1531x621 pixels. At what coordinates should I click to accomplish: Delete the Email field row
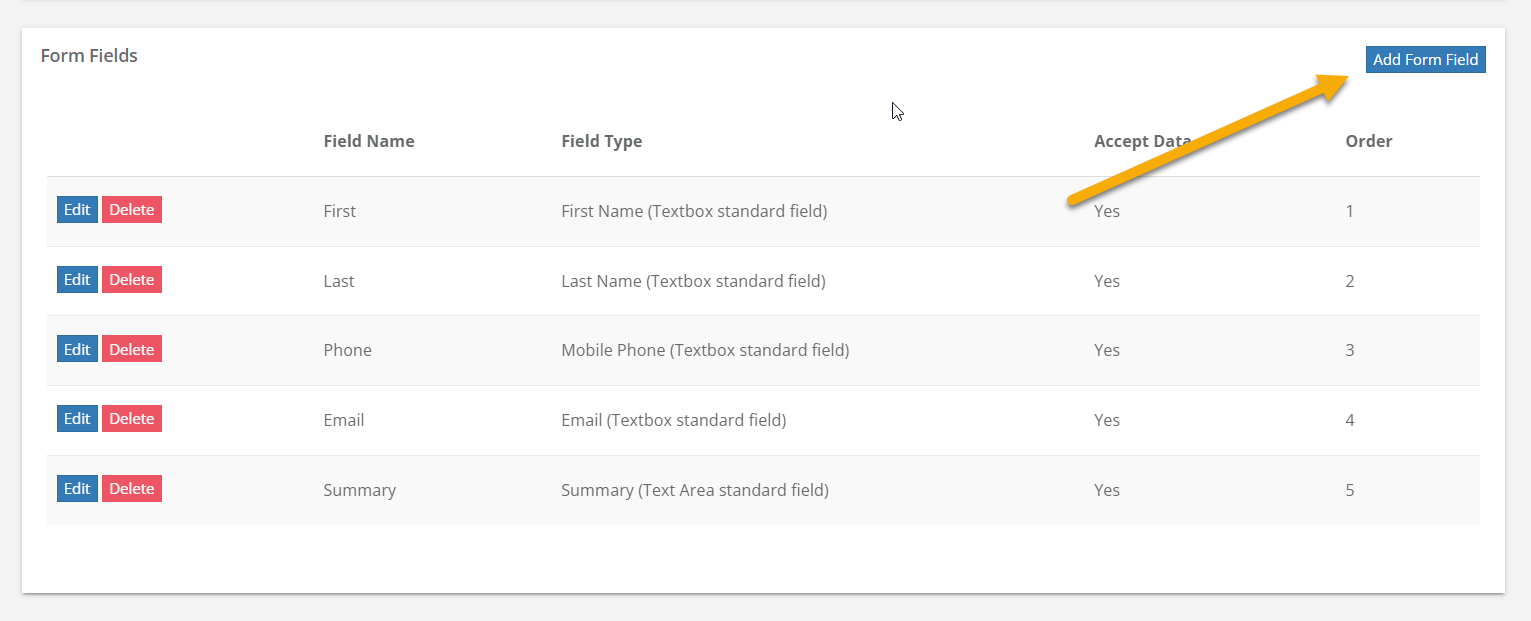[x=132, y=418]
